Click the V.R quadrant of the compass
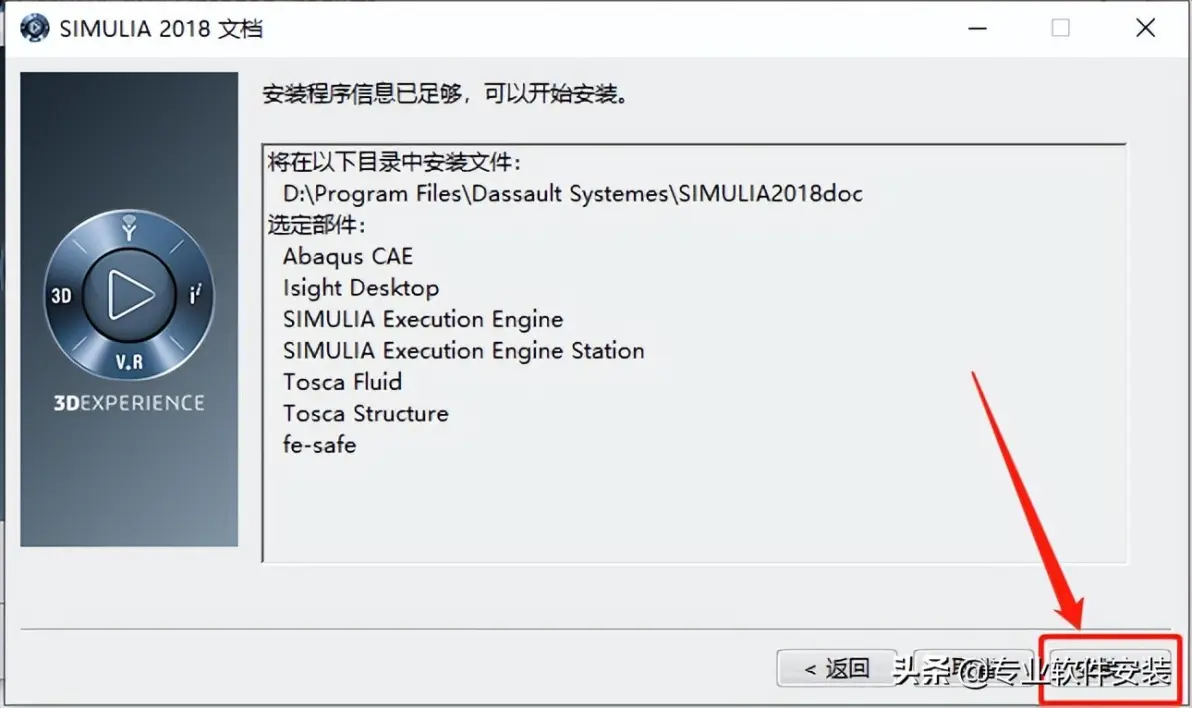Viewport: 1192px width, 708px height. point(129,362)
